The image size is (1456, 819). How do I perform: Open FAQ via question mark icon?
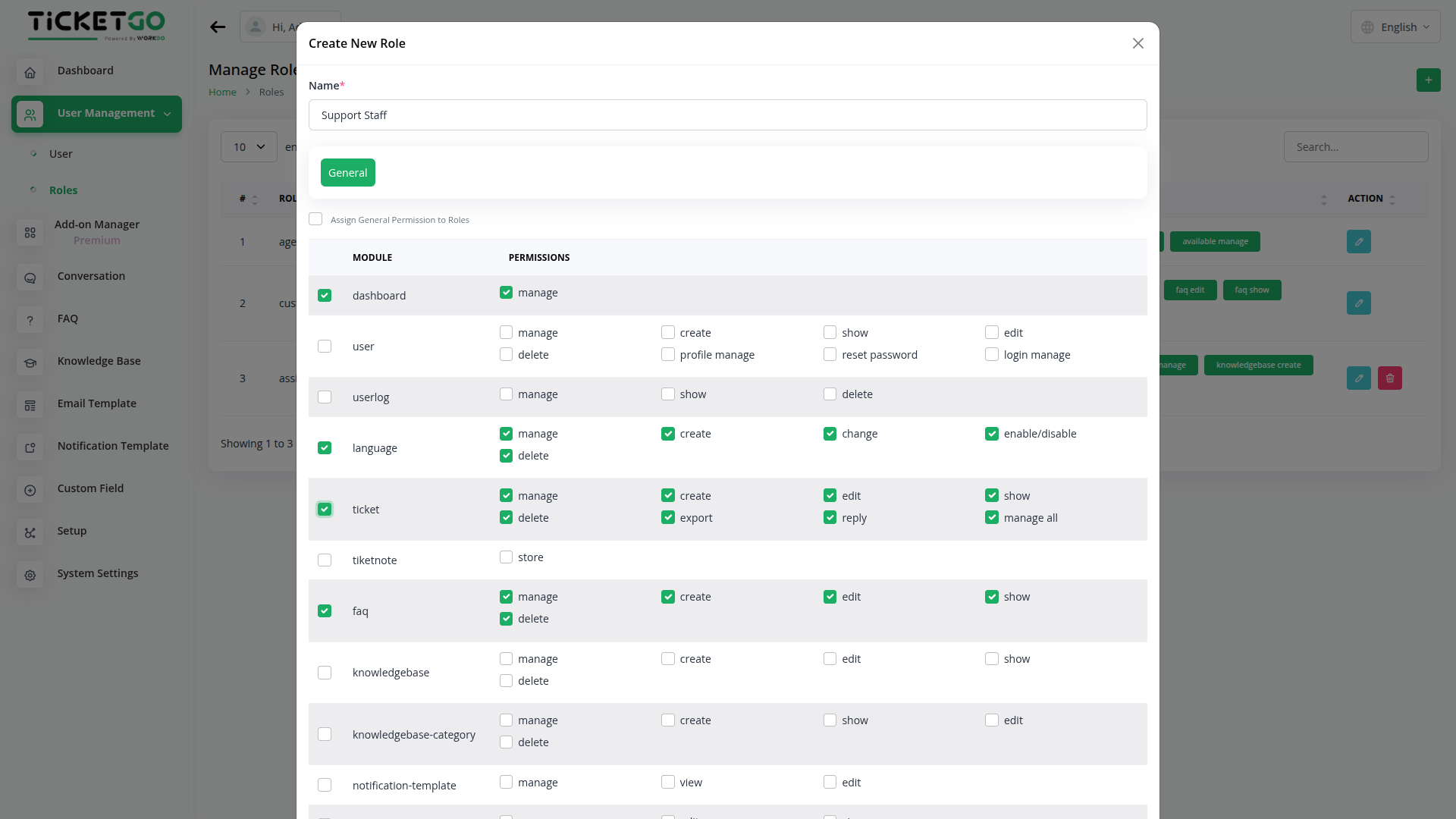point(30,321)
